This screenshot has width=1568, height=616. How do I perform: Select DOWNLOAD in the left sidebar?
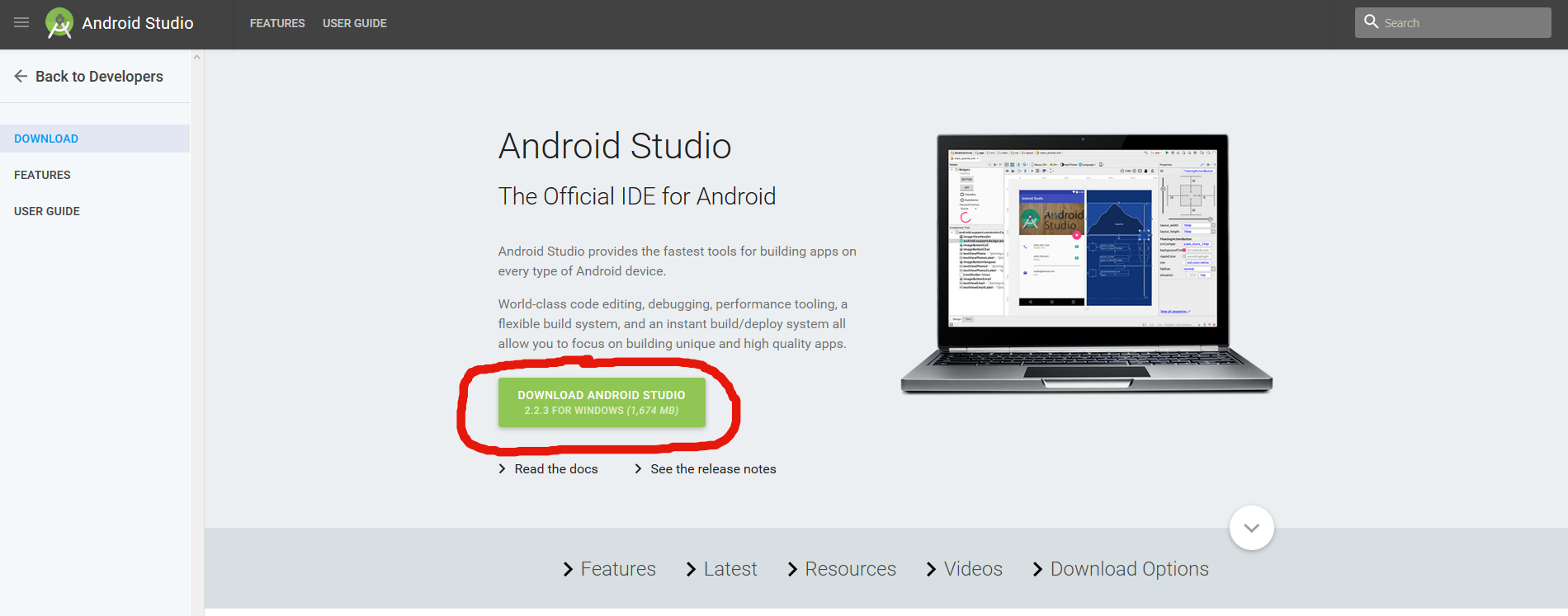pos(95,139)
